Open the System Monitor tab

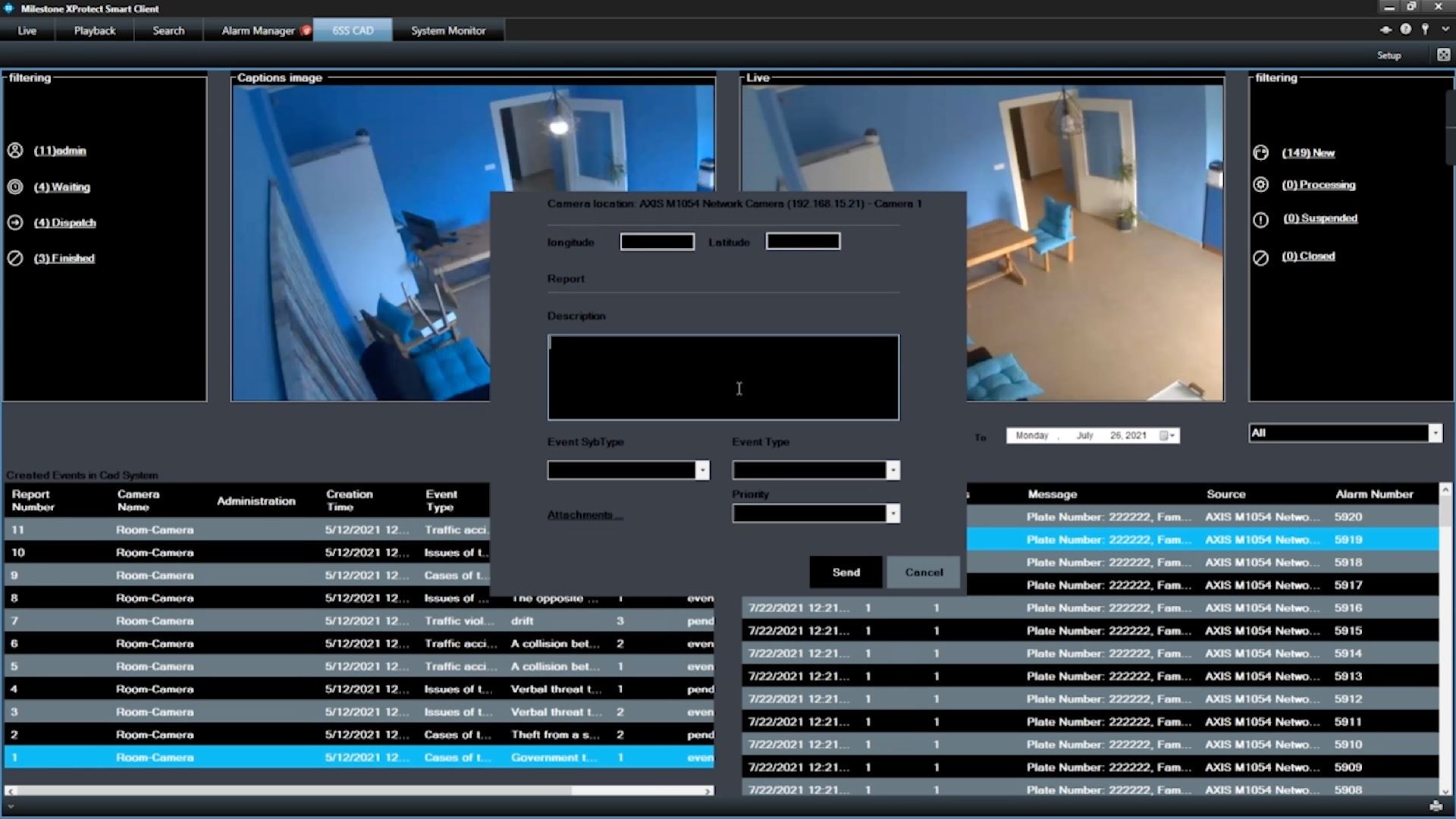[x=448, y=30]
